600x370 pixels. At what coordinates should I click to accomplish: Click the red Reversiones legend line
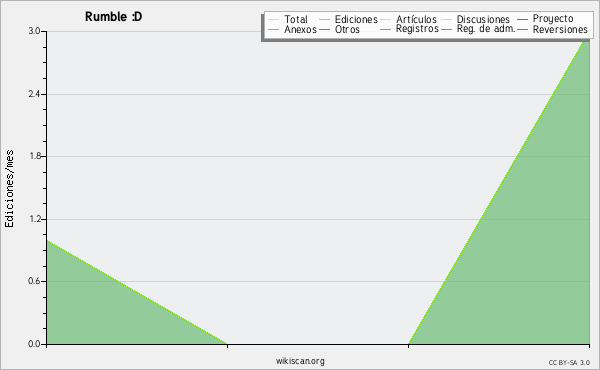(x=522, y=29)
